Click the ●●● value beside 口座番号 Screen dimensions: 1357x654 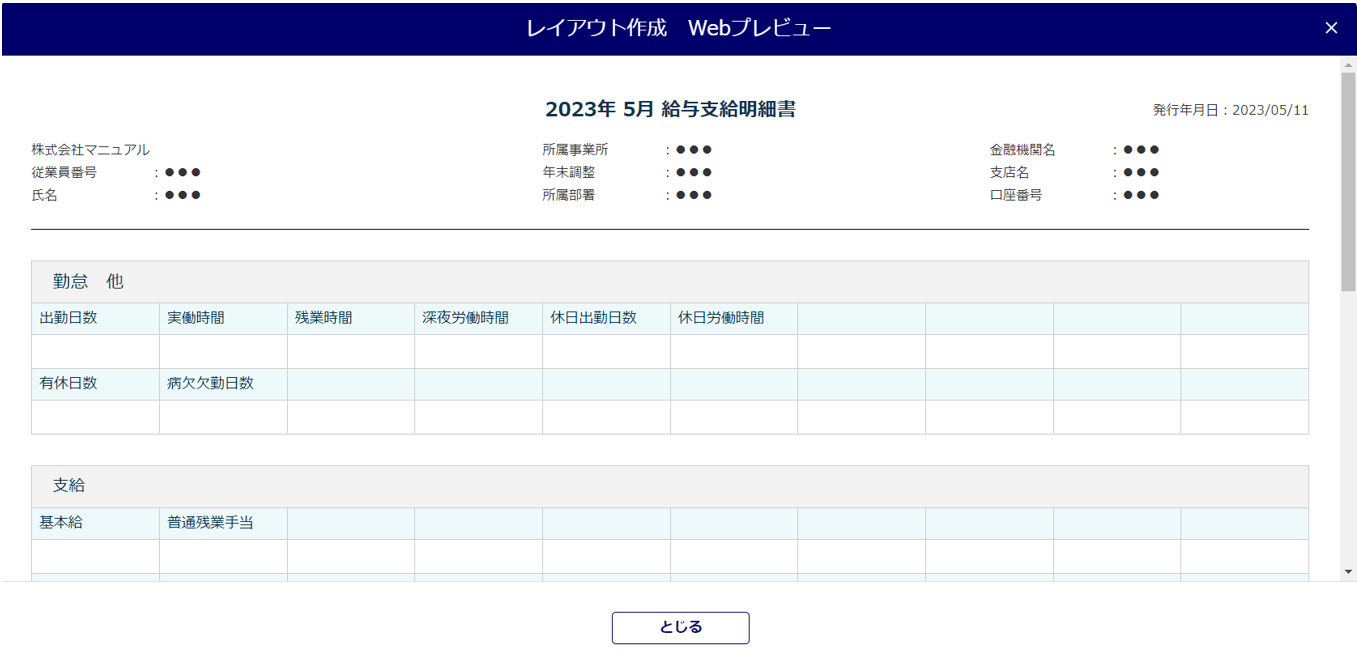click(x=1141, y=195)
